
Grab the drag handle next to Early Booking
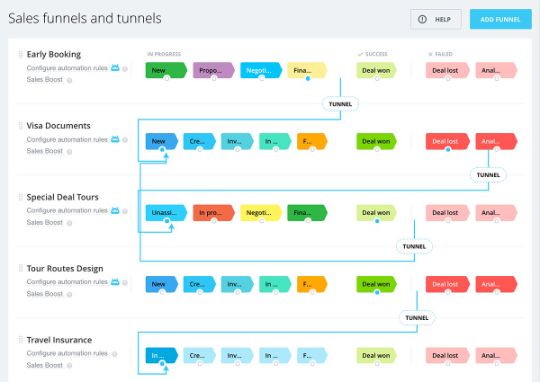point(20,54)
